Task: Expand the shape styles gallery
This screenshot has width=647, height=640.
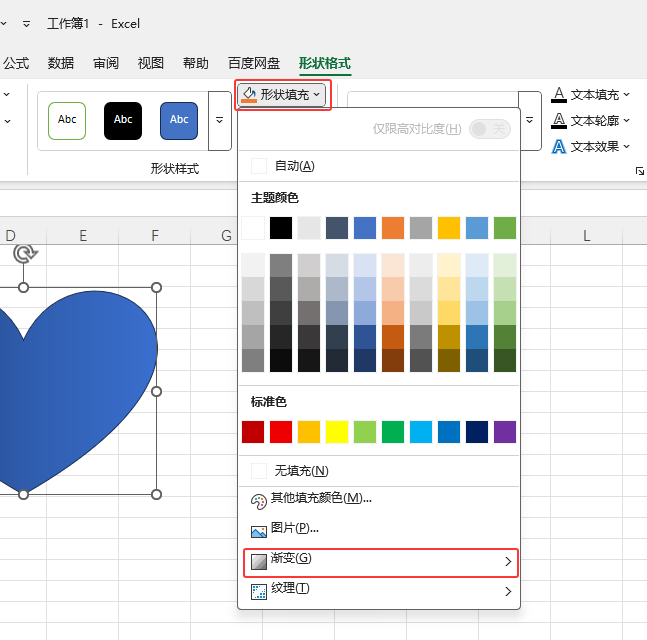Action: point(220,120)
